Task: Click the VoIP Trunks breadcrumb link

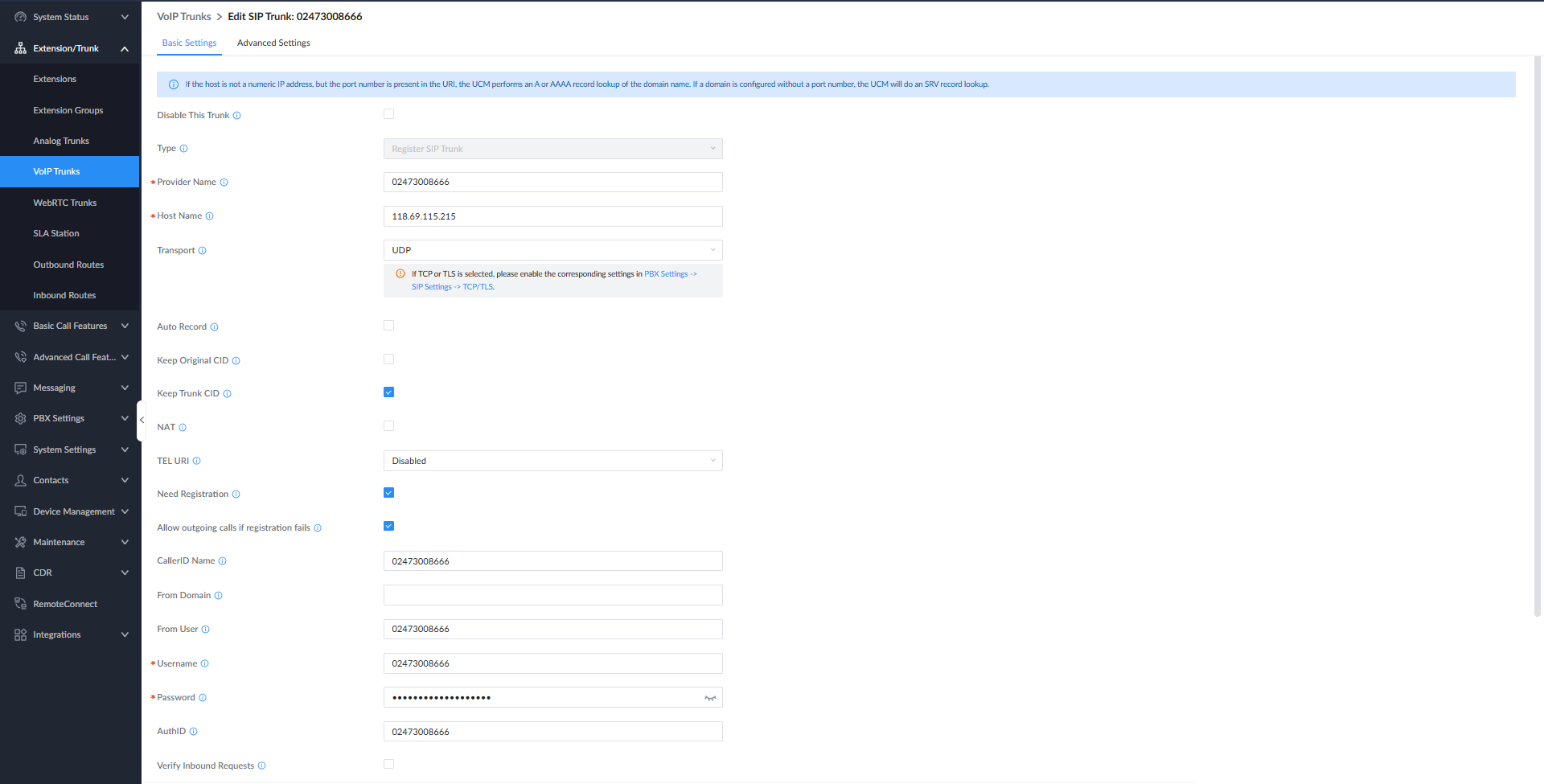Action: point(183,16)
